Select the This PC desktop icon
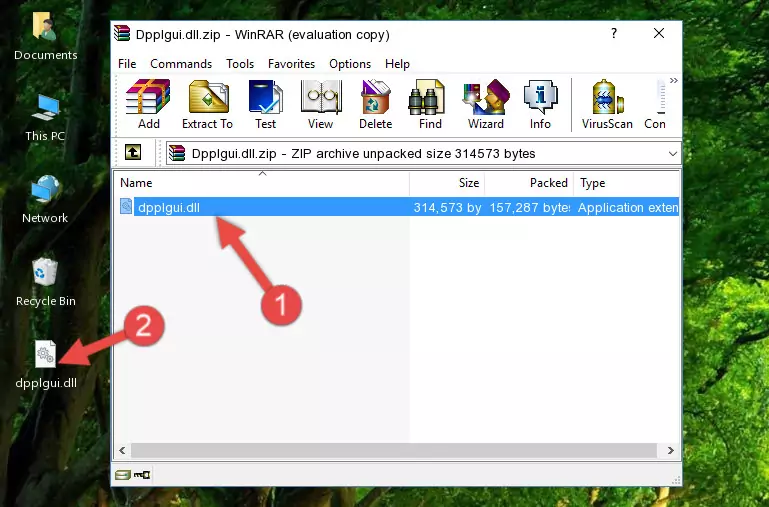The height and width of the screenshot is (507, 769). point(45,118)
